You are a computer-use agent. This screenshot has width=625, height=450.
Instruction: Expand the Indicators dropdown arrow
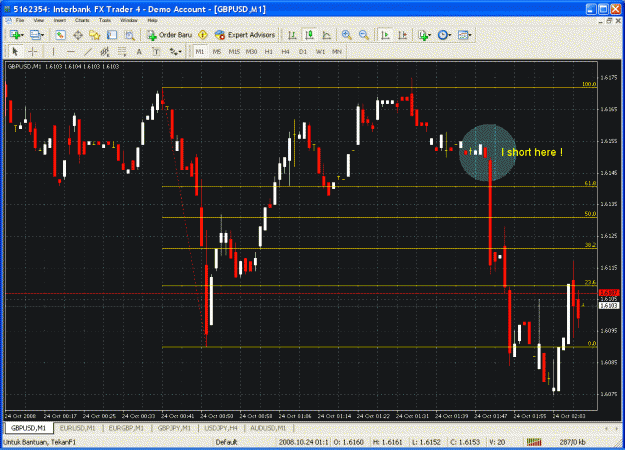430,35
